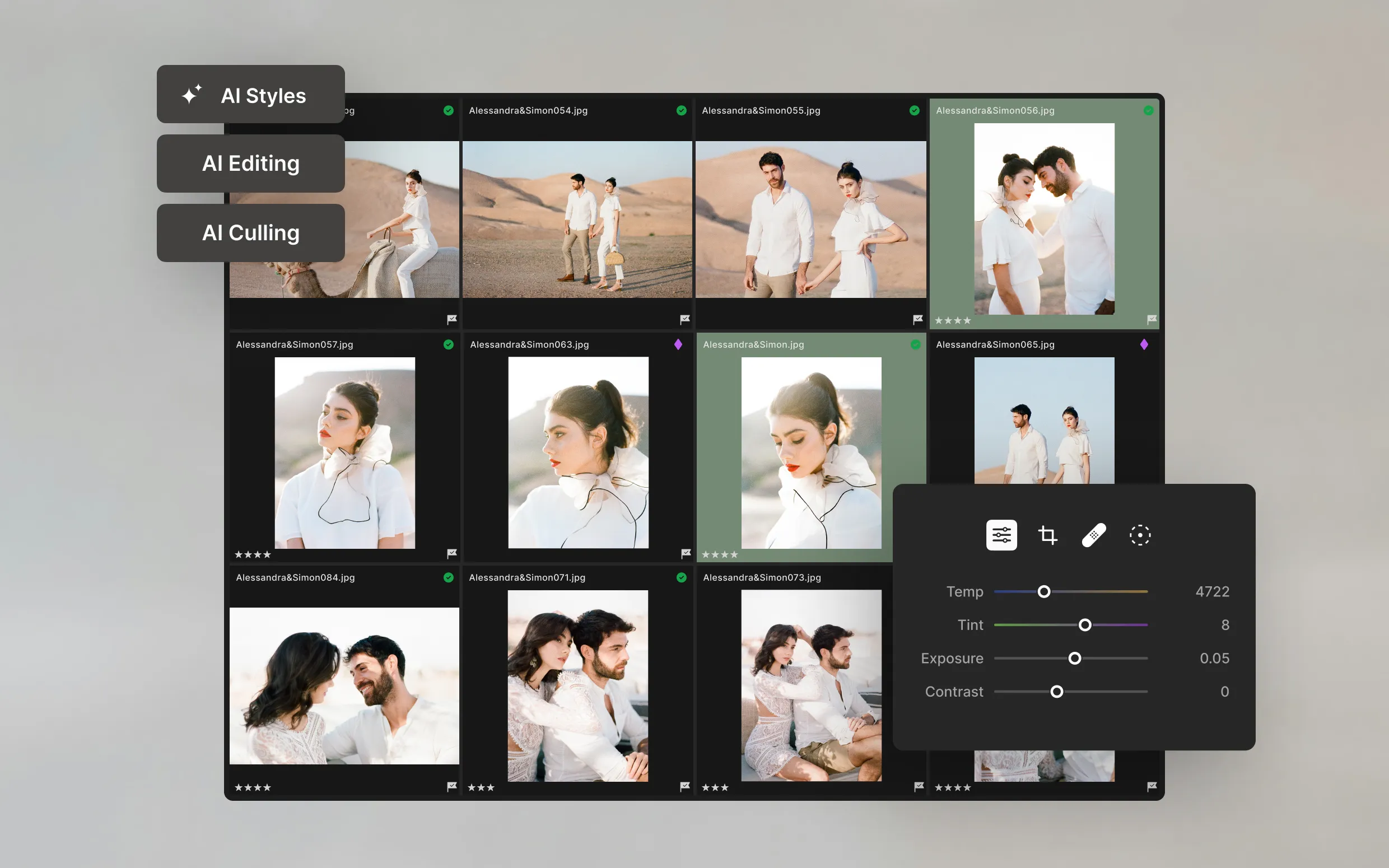This screenshot has height=868, width=1389.
Task: Toggle flag on the camel rider photo cell
Action: point(452,319)
